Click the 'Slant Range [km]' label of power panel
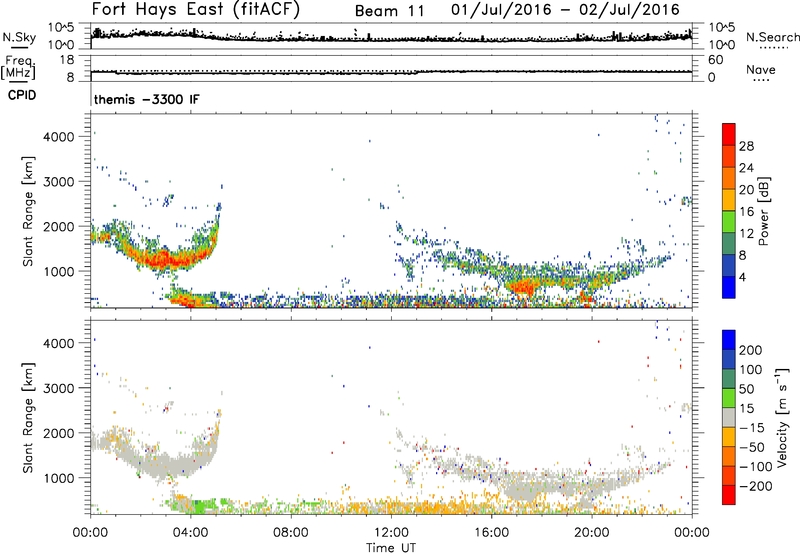Viewport: 800px width, 554px height. (x=28, y=211)
